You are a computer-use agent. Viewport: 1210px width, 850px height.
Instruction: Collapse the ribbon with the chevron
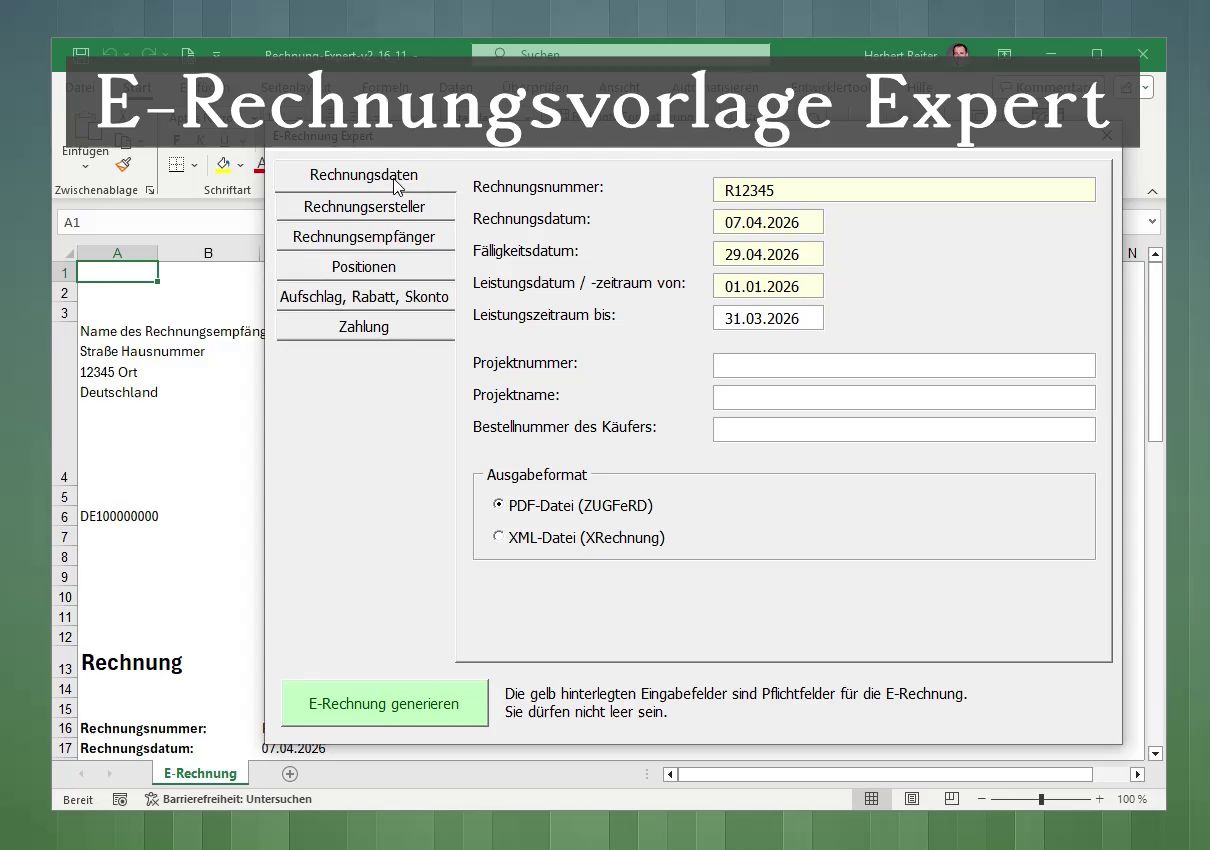point(1152,191)
